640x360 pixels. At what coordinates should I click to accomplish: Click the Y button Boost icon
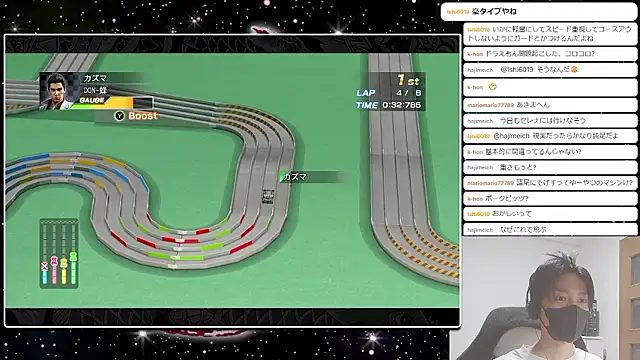click(x=119, y=116)
